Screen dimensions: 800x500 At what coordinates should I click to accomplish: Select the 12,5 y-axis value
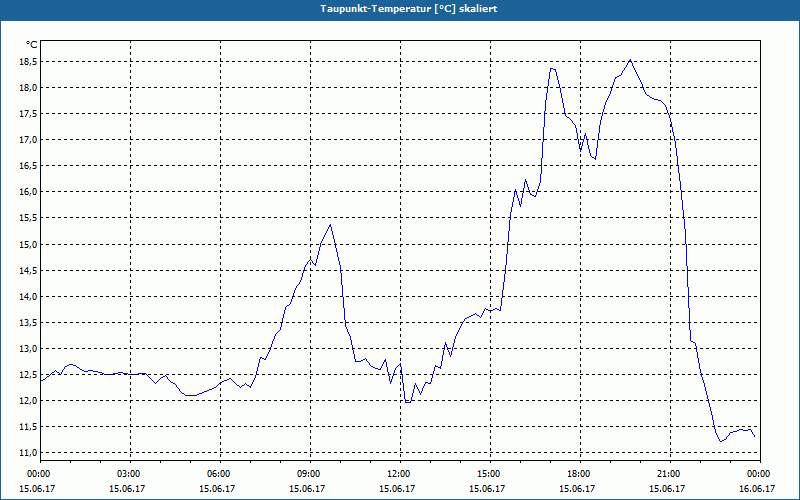(x=29, y=374)
